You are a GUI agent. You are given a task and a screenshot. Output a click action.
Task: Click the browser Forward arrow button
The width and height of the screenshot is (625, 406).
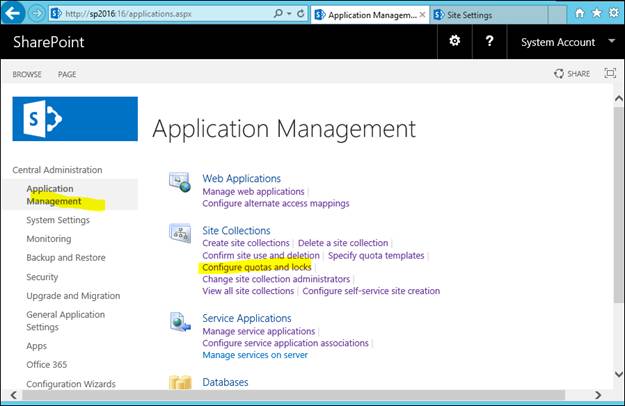click(36, 14)
